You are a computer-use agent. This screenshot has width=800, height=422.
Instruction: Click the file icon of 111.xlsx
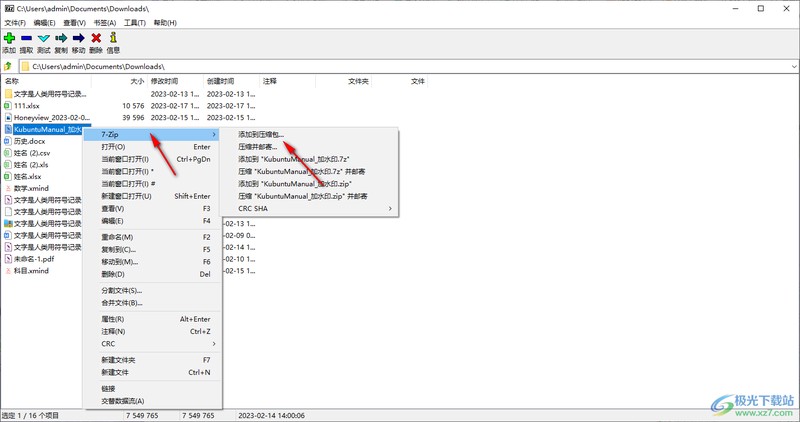point(8,106)
